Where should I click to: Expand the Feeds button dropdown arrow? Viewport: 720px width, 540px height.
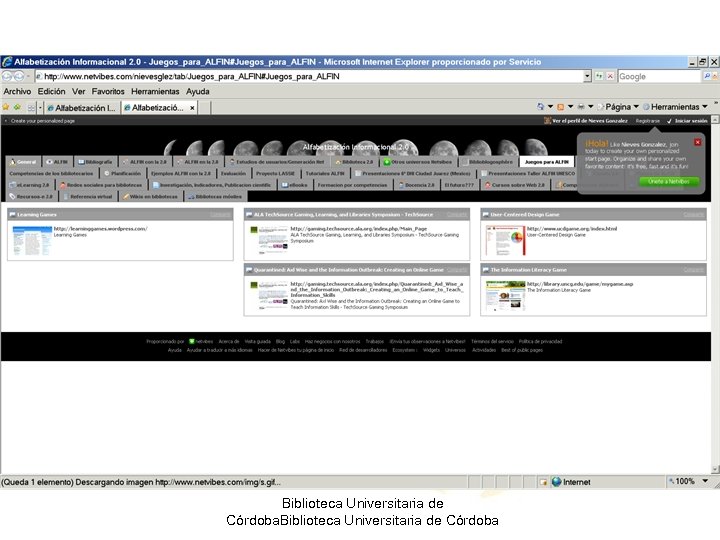pyautogui.click(x=570, y=107)
